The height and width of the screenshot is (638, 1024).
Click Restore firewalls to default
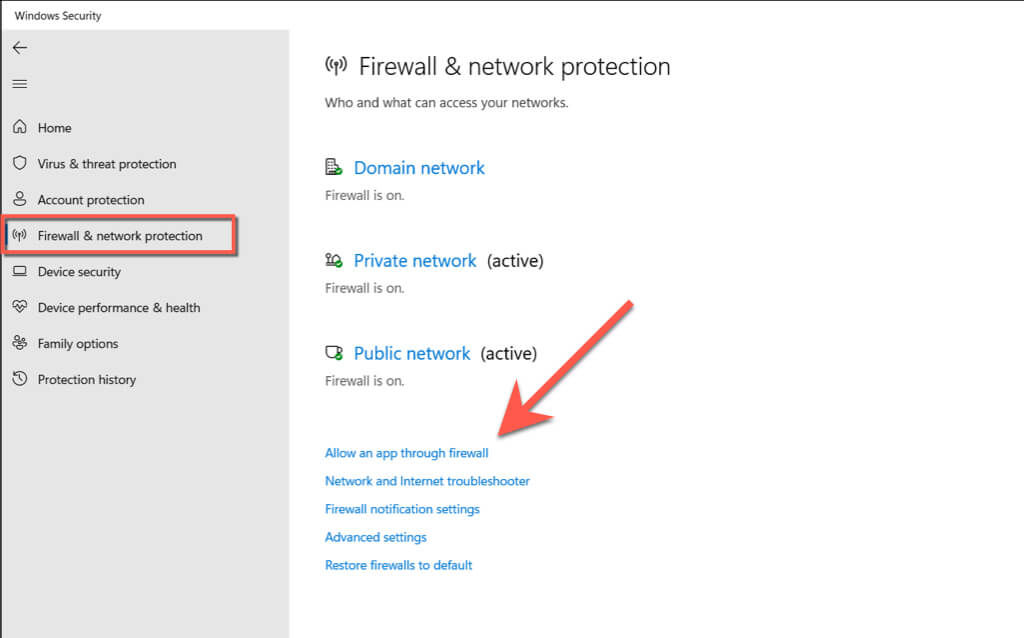coord(398,565)
